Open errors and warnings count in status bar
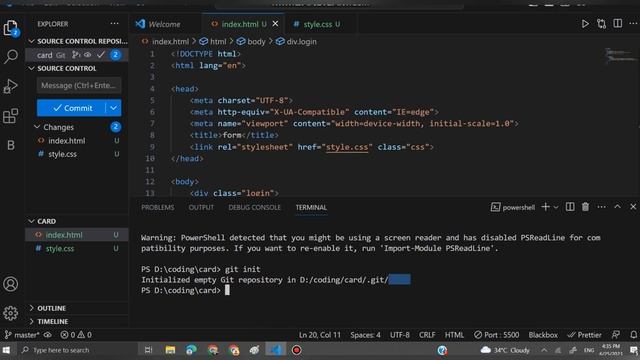This screenshot has height=360, width=640. coord(76,335)
